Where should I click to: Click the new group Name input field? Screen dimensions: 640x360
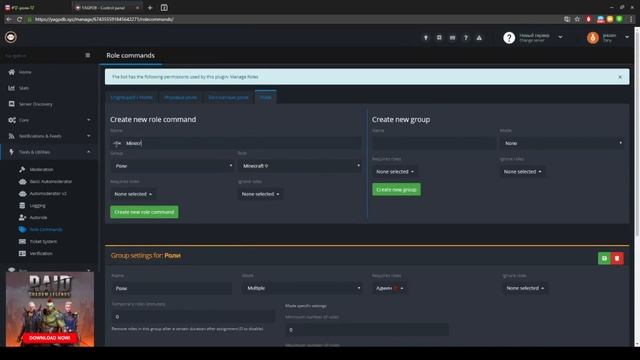pos(434,143)
